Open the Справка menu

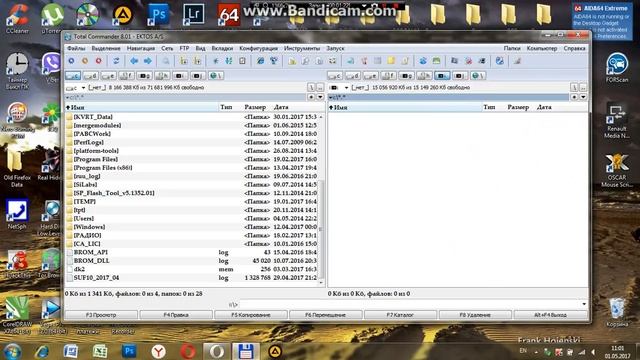574,48
